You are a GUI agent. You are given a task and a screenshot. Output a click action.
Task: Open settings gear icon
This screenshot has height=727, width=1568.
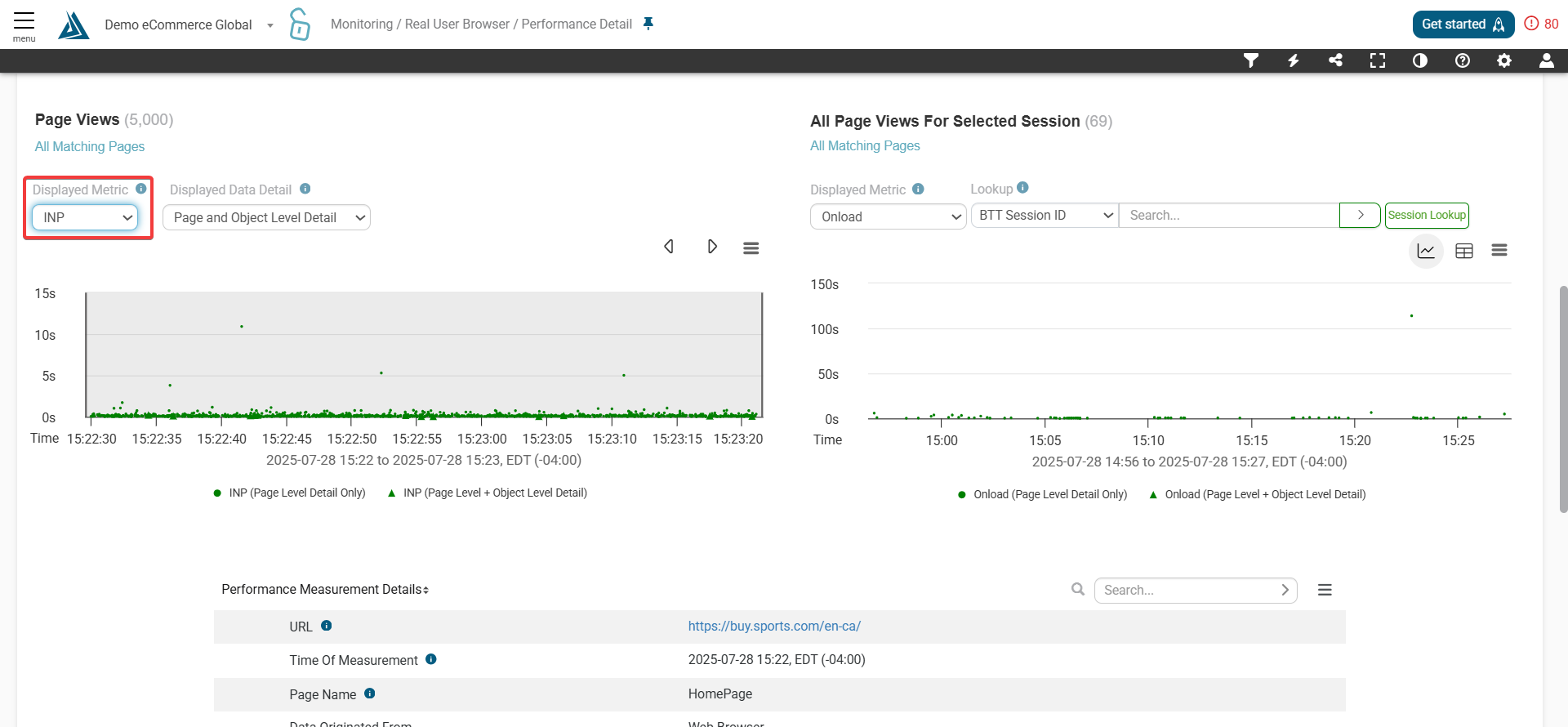click(1504, 60)
